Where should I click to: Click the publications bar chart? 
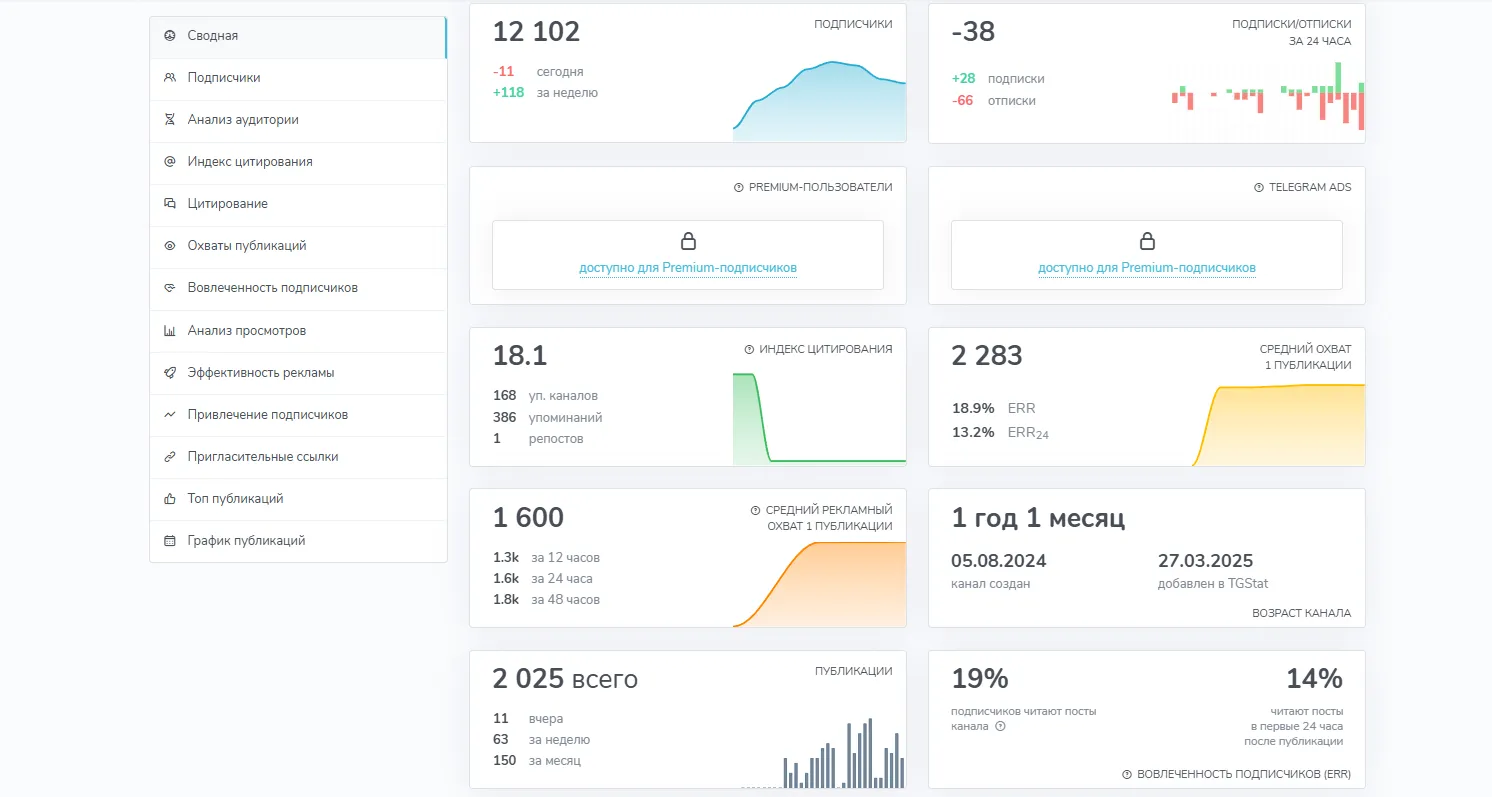pyautogui.click(x=823, y=753)
